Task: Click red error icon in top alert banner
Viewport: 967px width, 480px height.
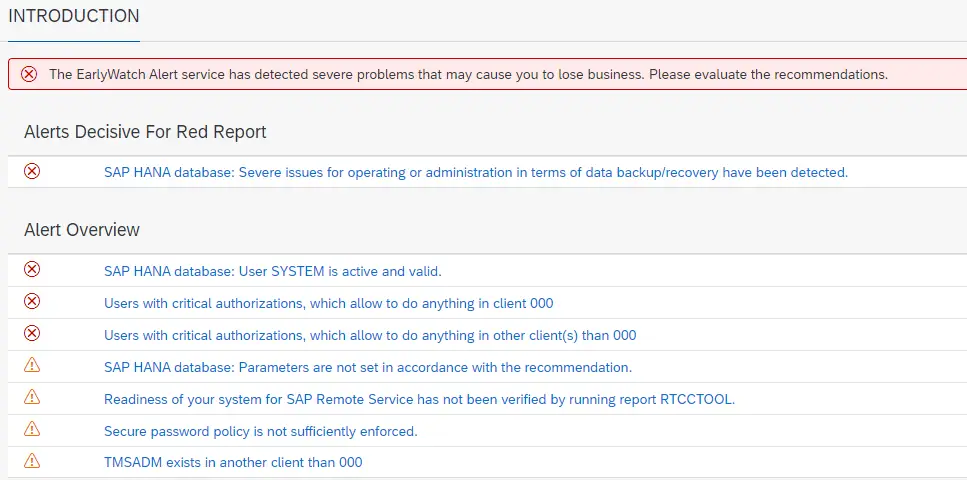Action: [x=29, y=75]
